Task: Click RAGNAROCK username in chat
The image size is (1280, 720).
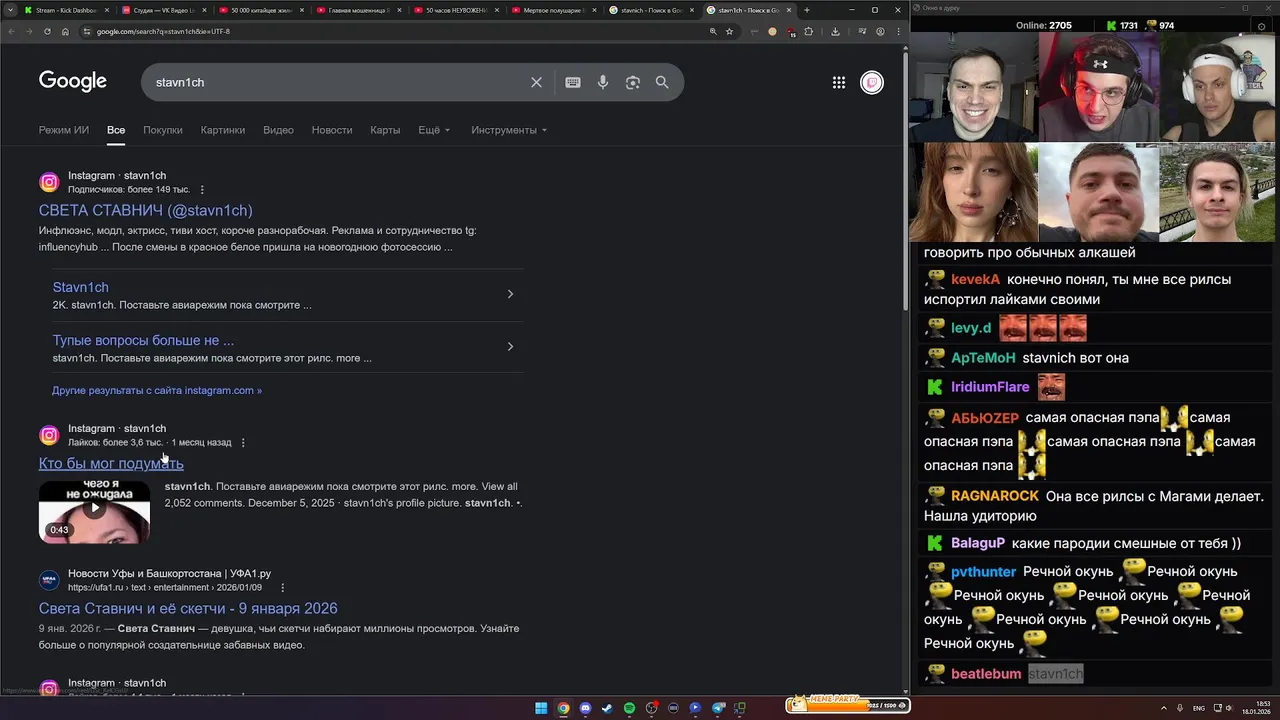Action: pyautogui.click(x=995, y=496)
